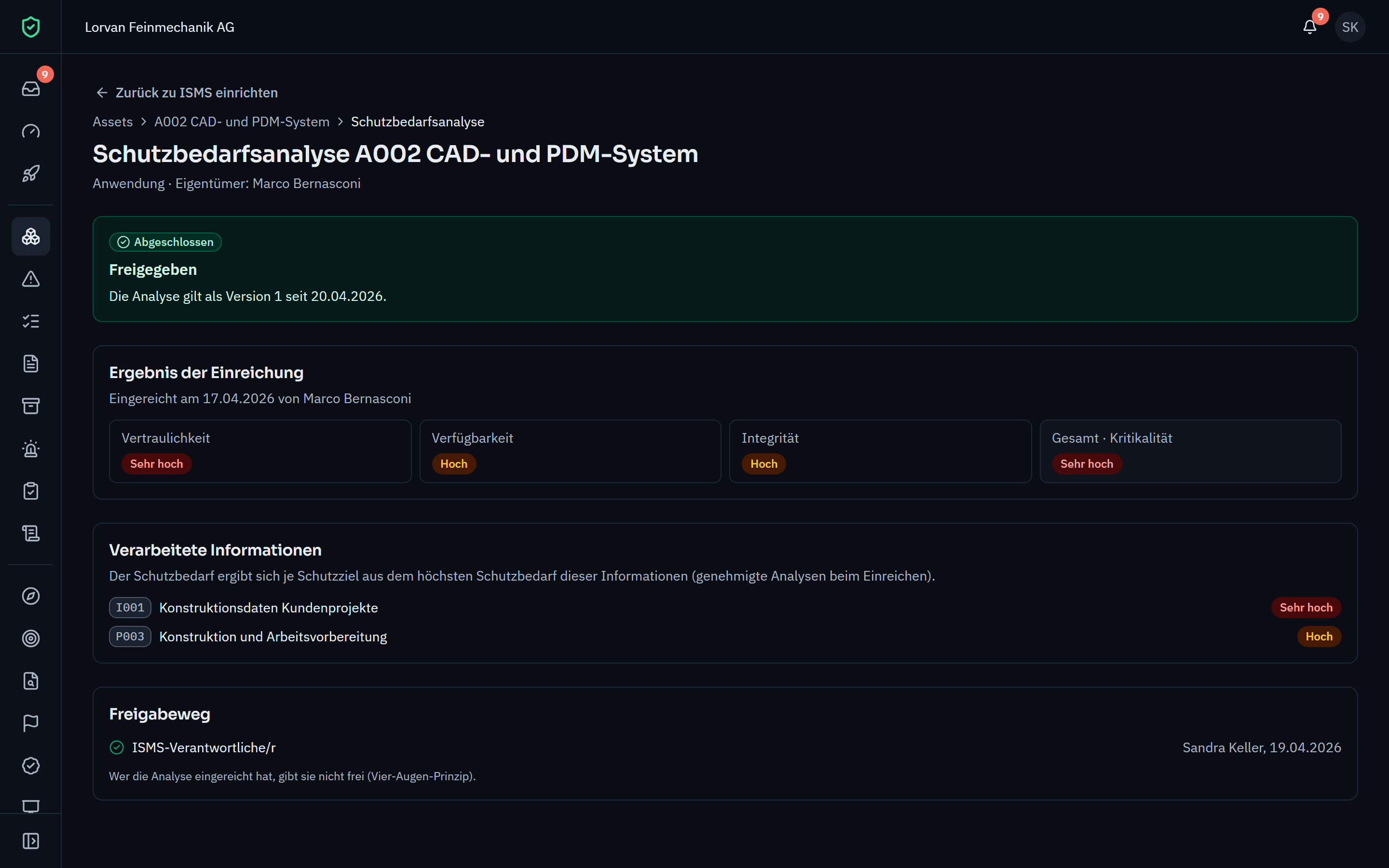Open the dashboard gauge icon in sidebar
Image resolution: width=1389 pixels, height=868 pixels.
30,131
